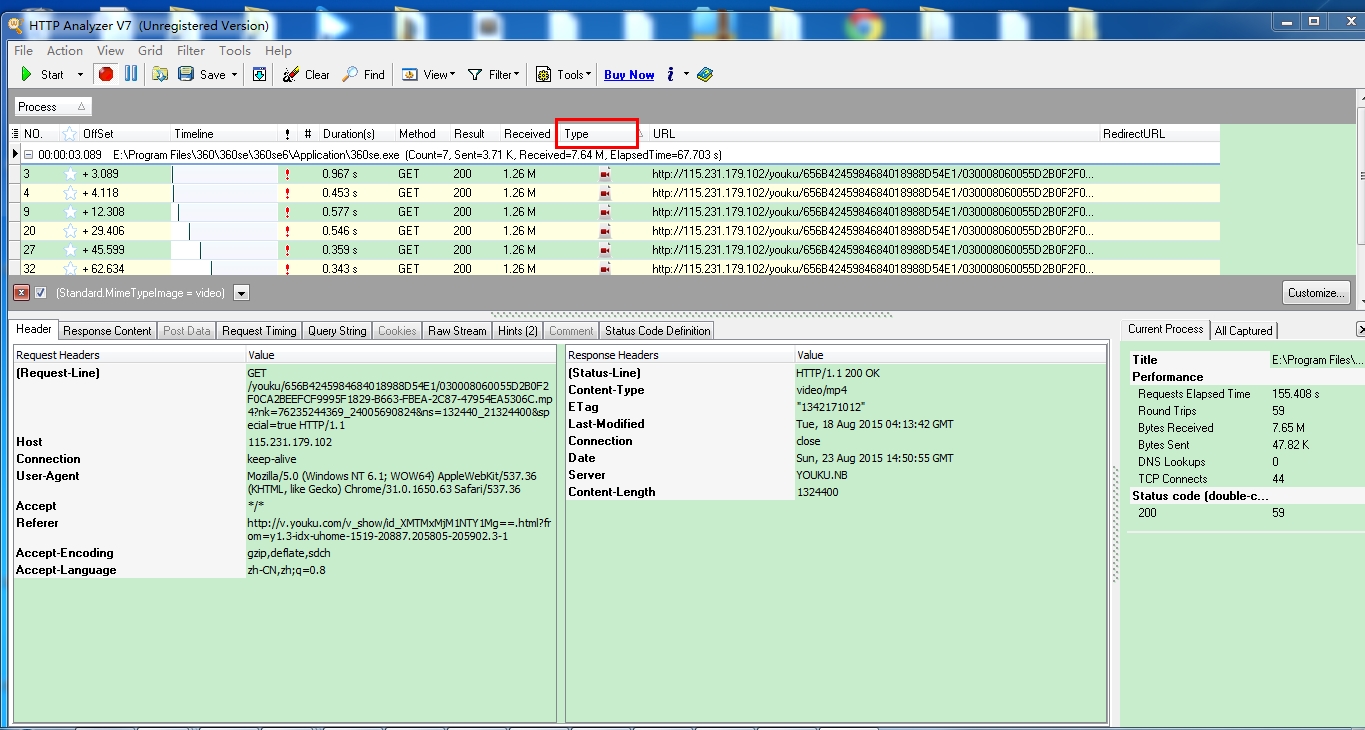Image resolution: width=1365 pixels, height=730 pixels.
Task: Click the star icon on row 9
Action: point(70,212)
